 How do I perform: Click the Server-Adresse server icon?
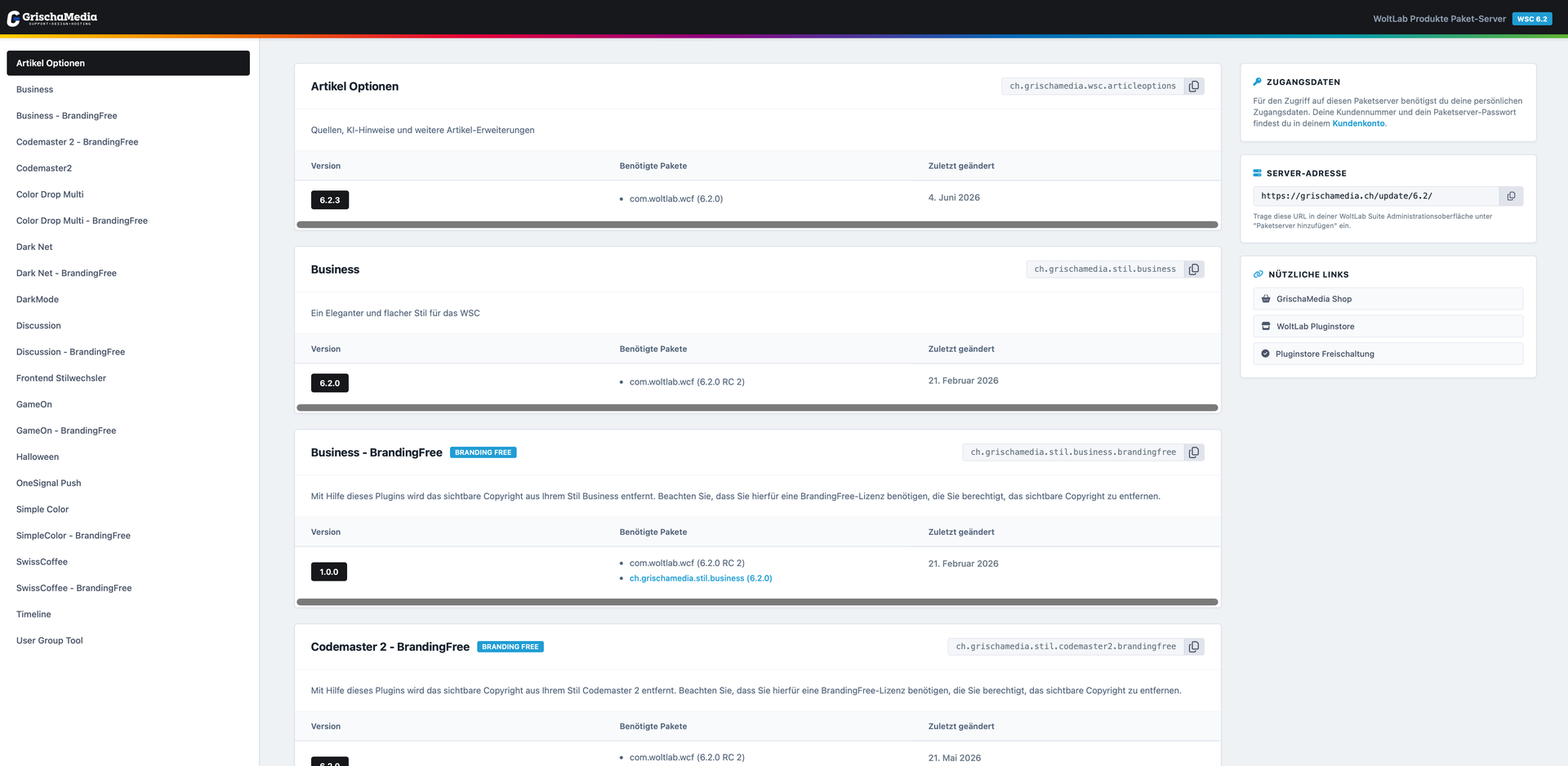click(1258, 173)
